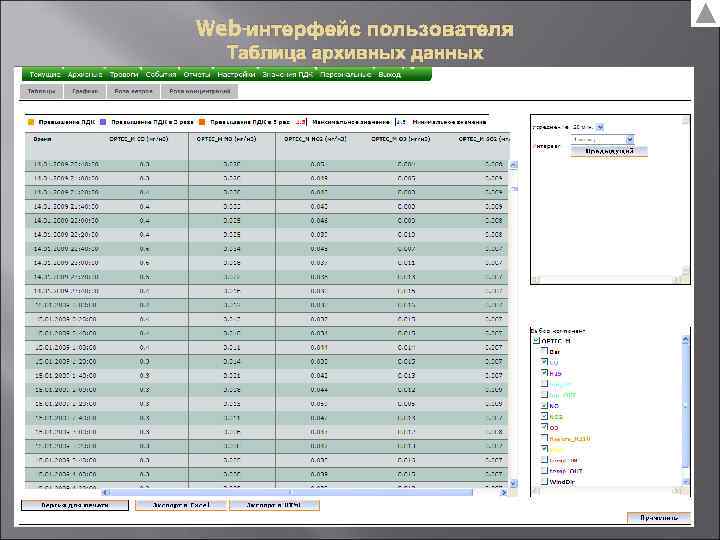Select the Предыдущий interval option
720x540 pixels.
coord(609,151)
